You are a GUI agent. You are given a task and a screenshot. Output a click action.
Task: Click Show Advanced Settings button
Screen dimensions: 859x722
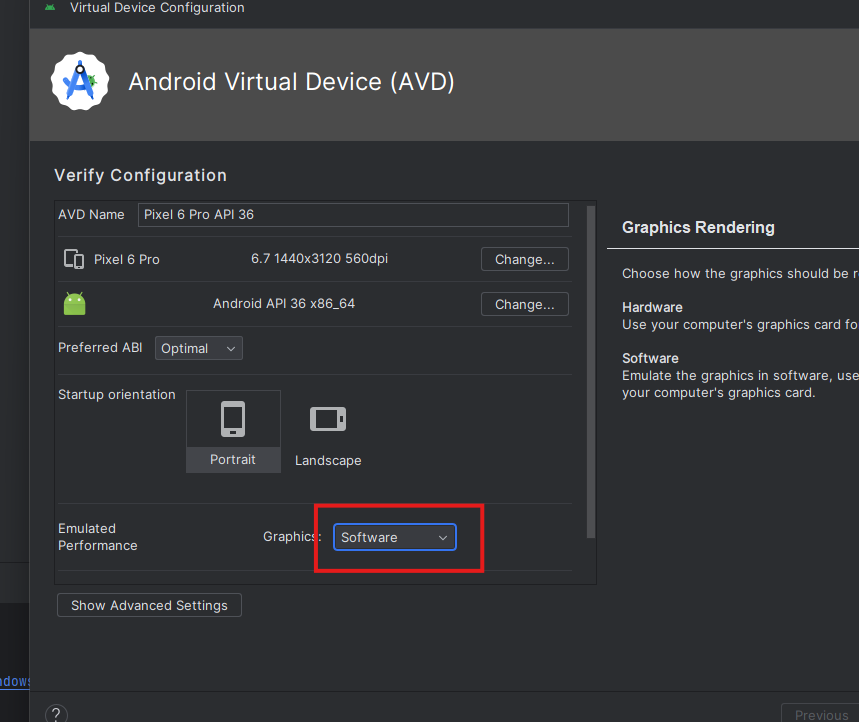click(149, 605)
